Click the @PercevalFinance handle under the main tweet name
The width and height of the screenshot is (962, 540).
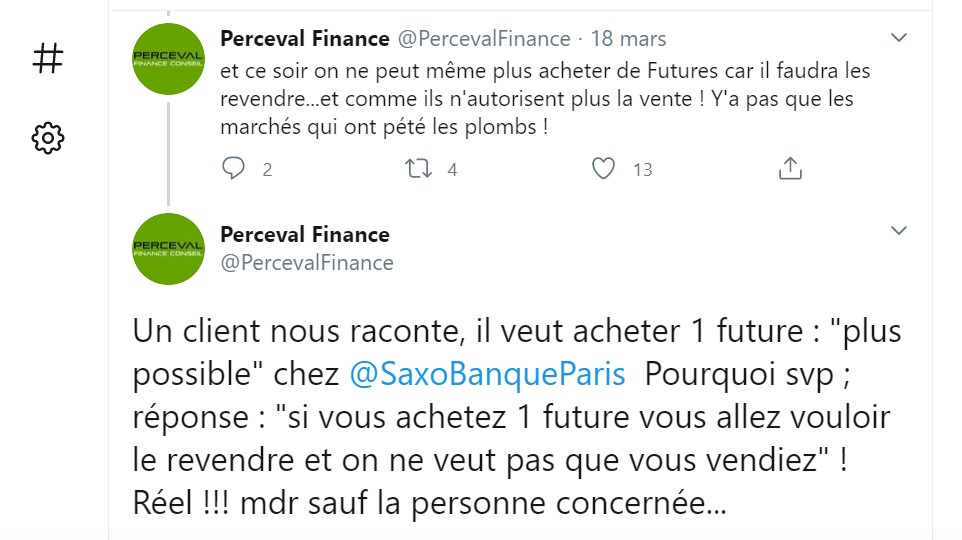(x=306, y=263)
